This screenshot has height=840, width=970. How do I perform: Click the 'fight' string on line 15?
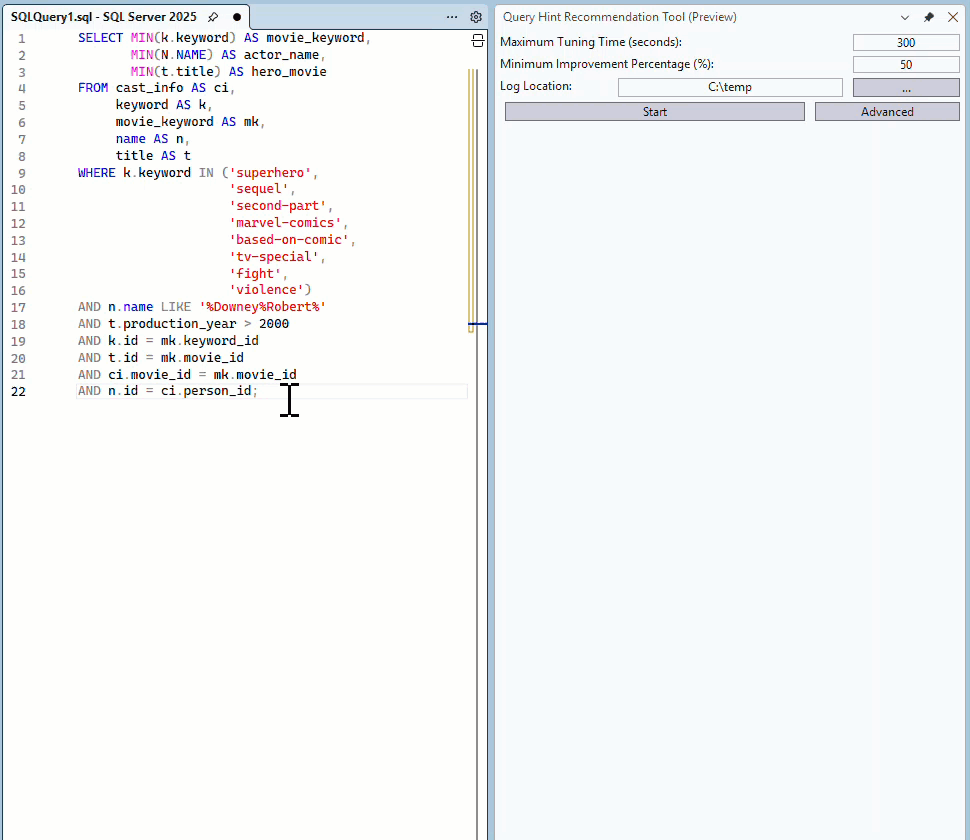255,273
